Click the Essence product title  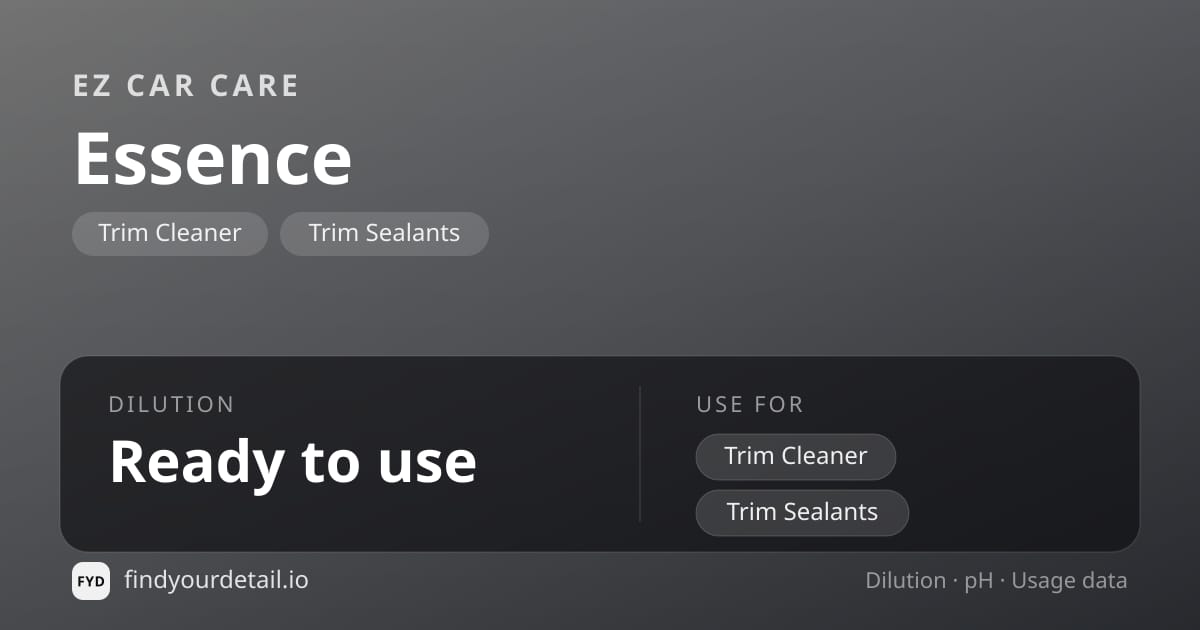(x=213, y=158)
